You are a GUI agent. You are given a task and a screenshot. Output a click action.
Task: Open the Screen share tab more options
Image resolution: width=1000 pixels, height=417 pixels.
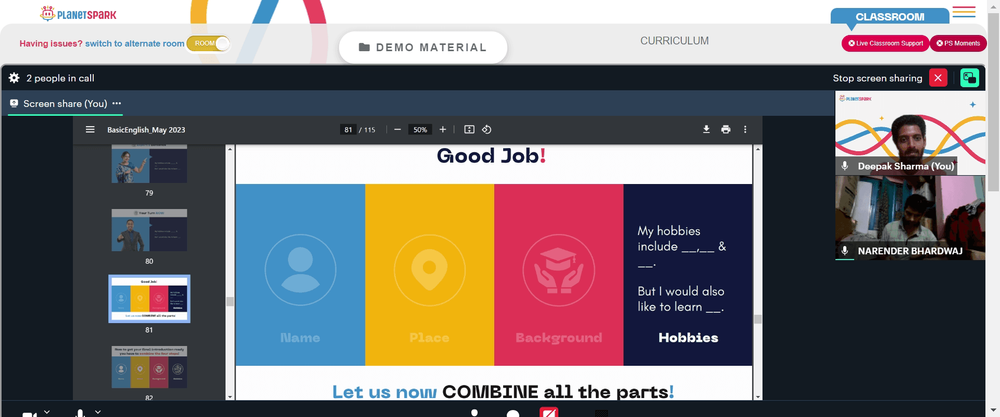pos(117,103)
